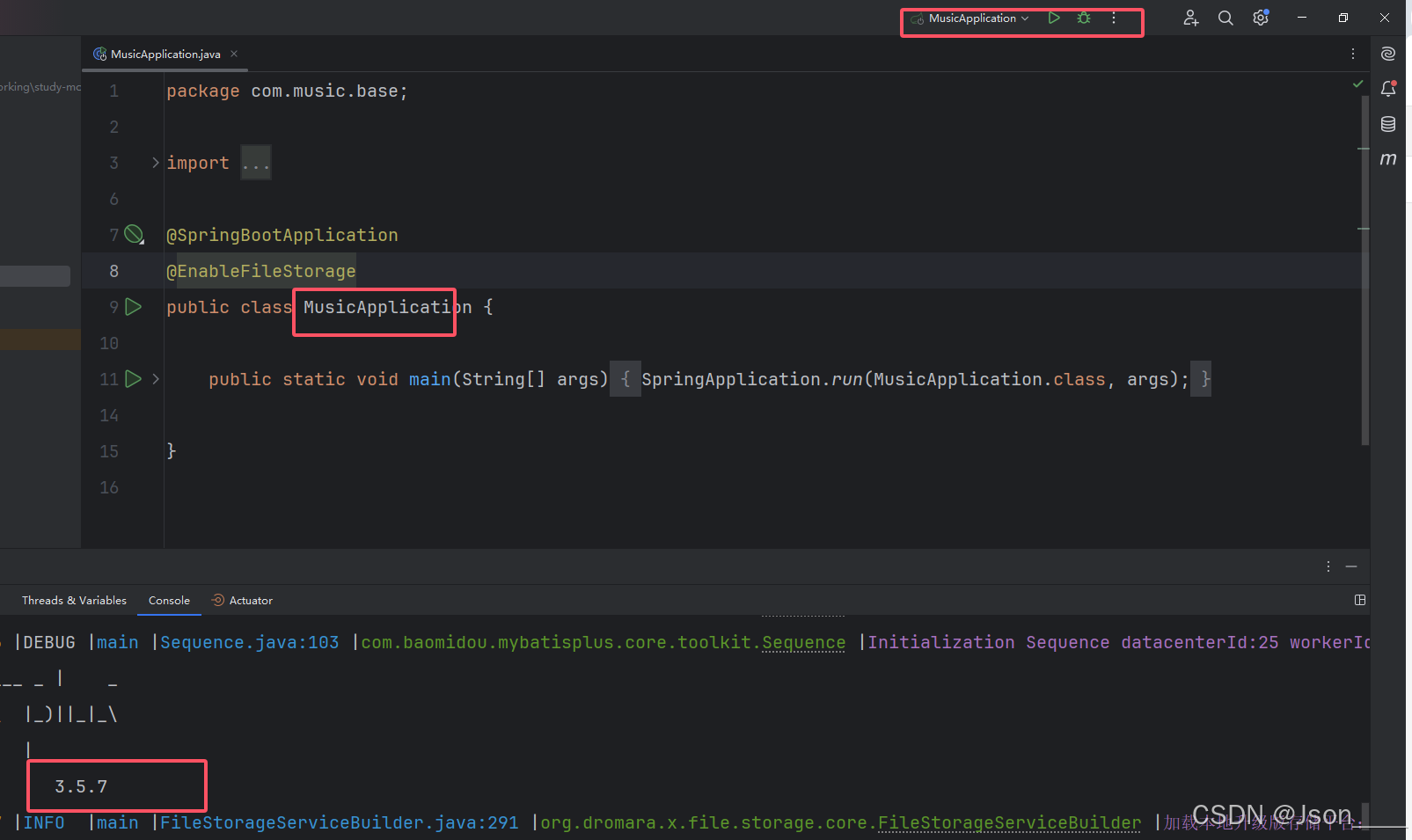This screenshot has width=1412, height=840.
Task: Open FileStorageServiceBuilder.java:291 console link
Action: [340, 823]
